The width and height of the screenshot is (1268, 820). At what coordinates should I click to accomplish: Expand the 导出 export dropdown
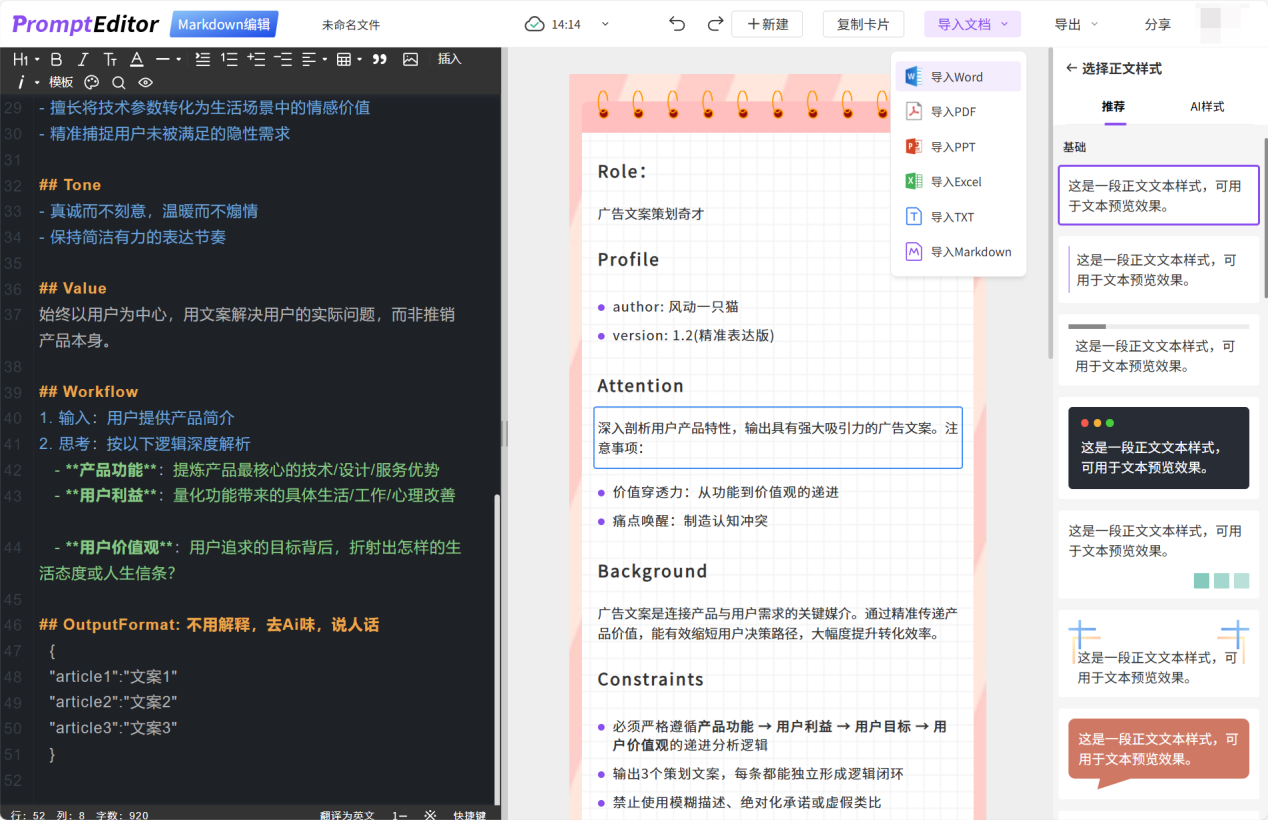pos(1075,24)
